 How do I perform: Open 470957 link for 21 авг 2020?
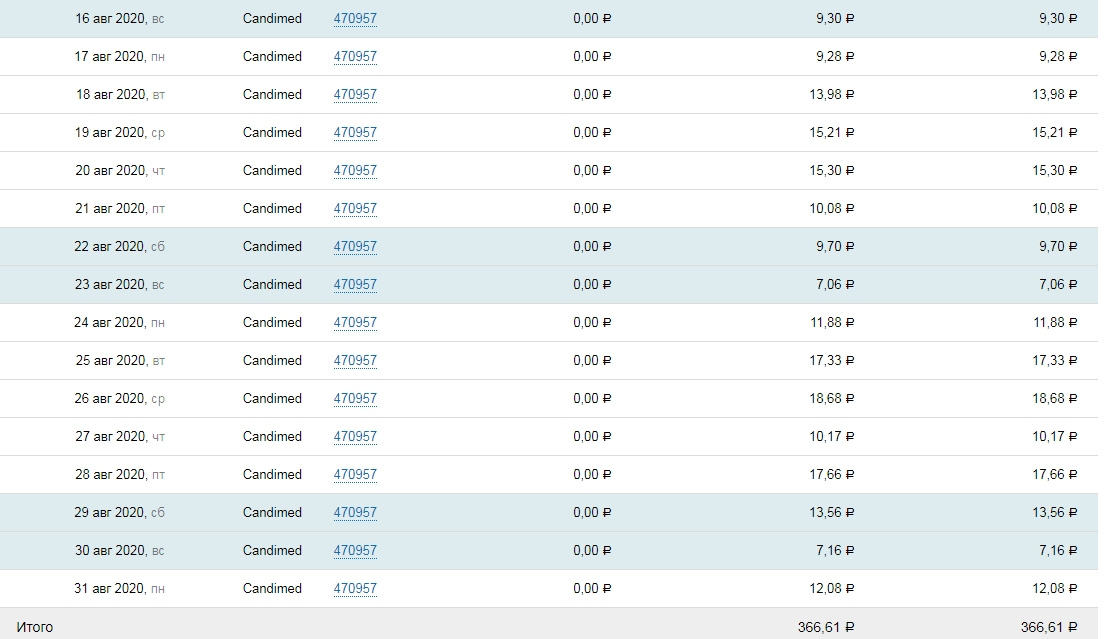355,209
